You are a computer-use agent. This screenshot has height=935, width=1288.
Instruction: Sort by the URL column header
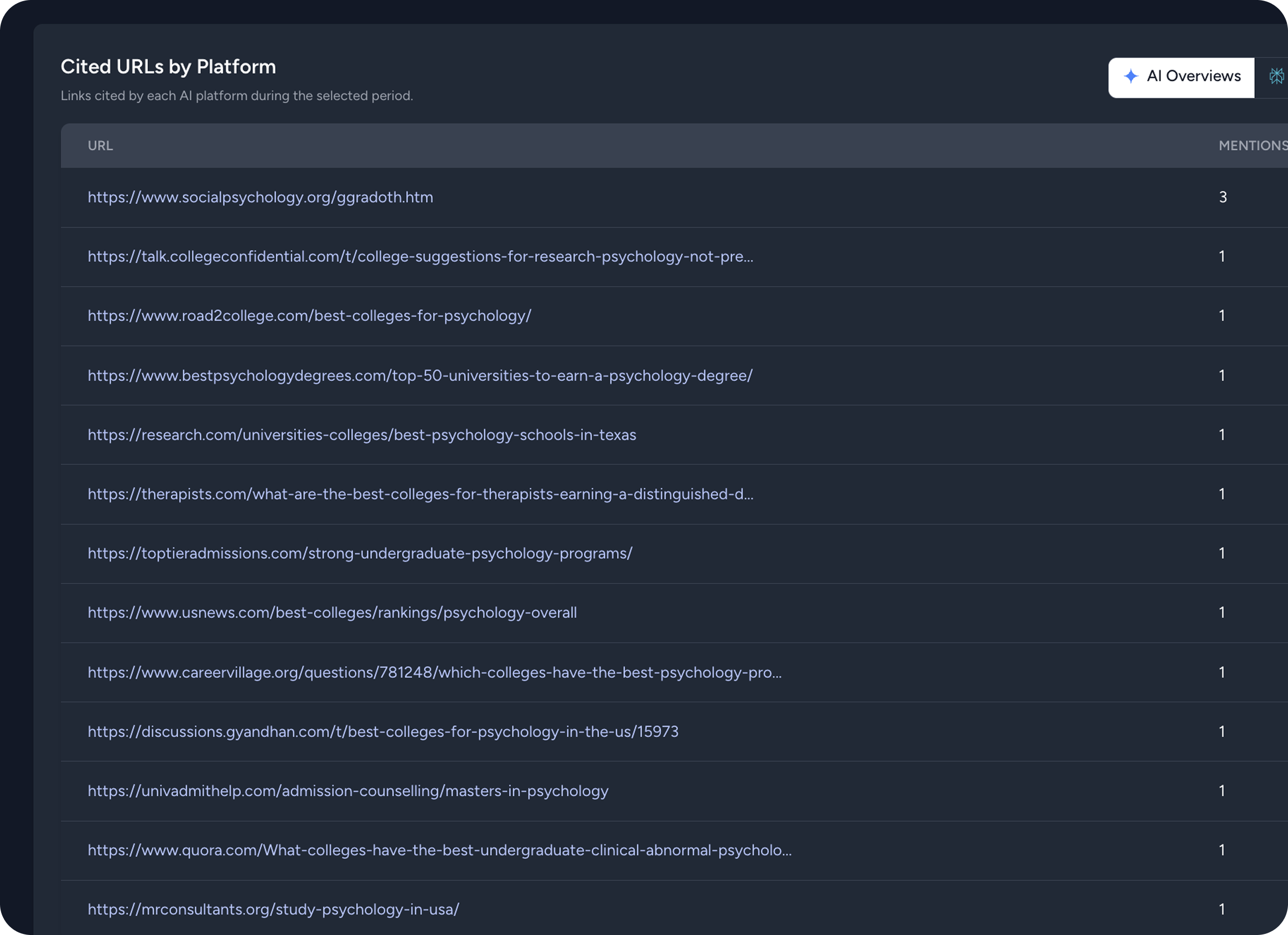click(x=100, y=145)
